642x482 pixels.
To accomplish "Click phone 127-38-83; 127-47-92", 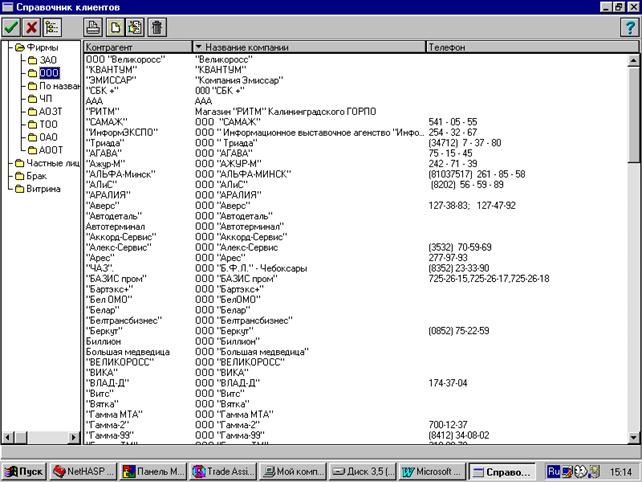I will (472, 206).
